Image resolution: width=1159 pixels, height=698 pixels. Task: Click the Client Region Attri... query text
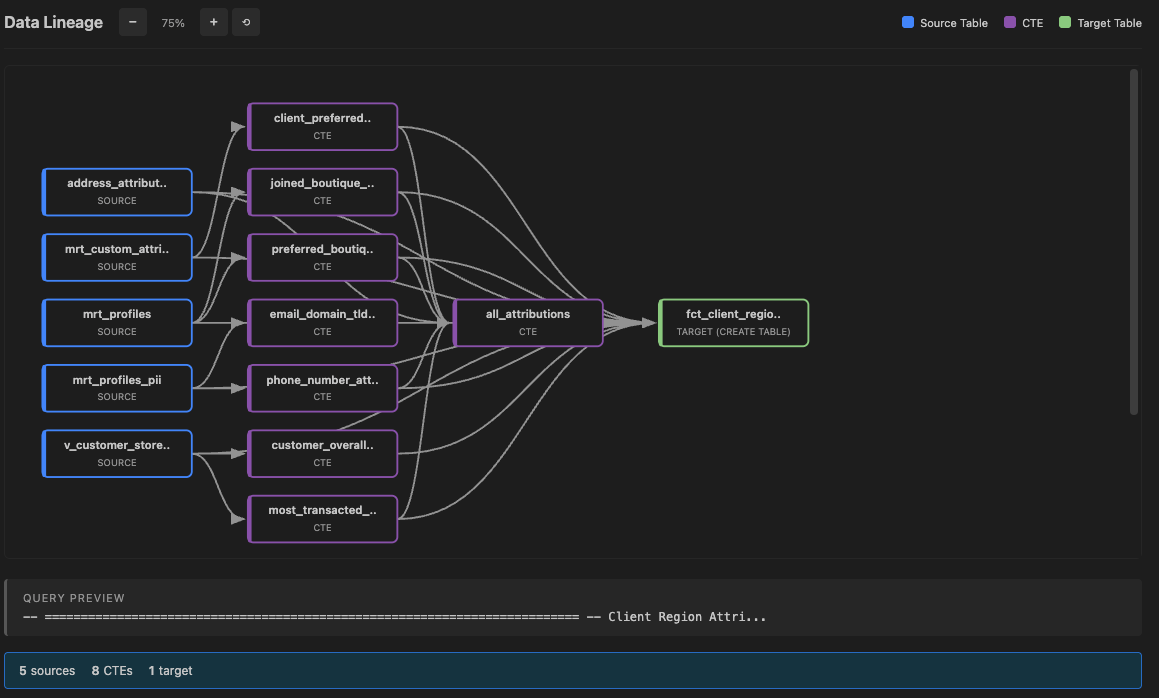pos(687,617)
